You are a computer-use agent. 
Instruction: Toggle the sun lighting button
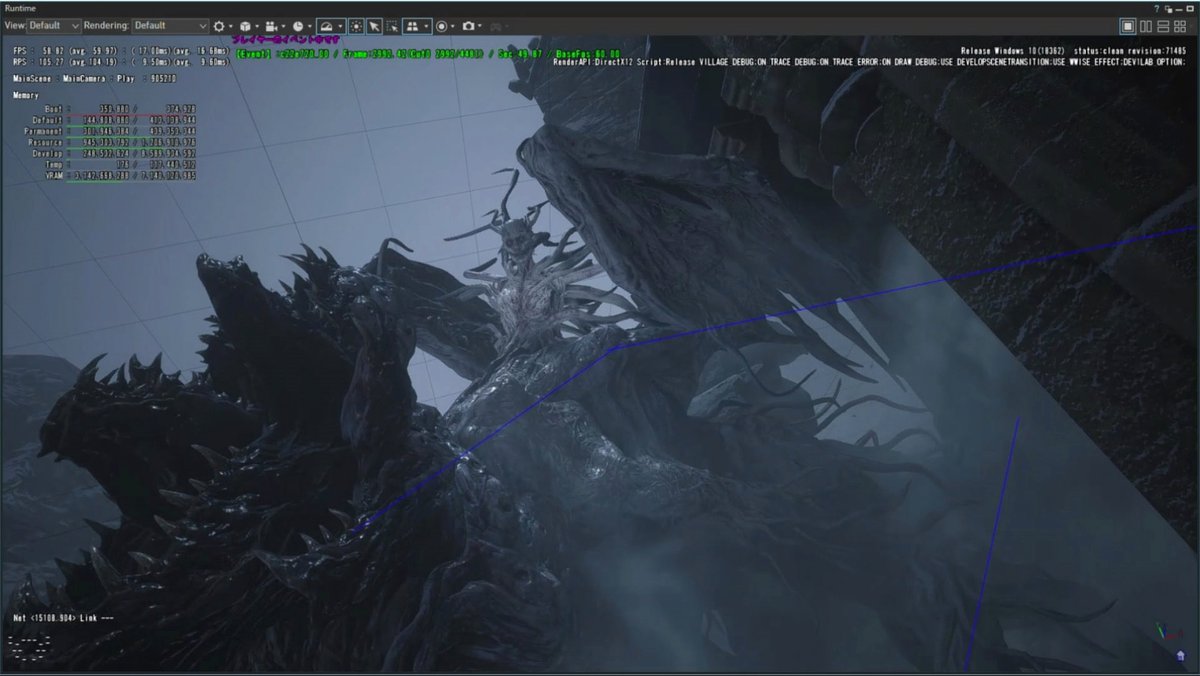click(x=356, y=26)
